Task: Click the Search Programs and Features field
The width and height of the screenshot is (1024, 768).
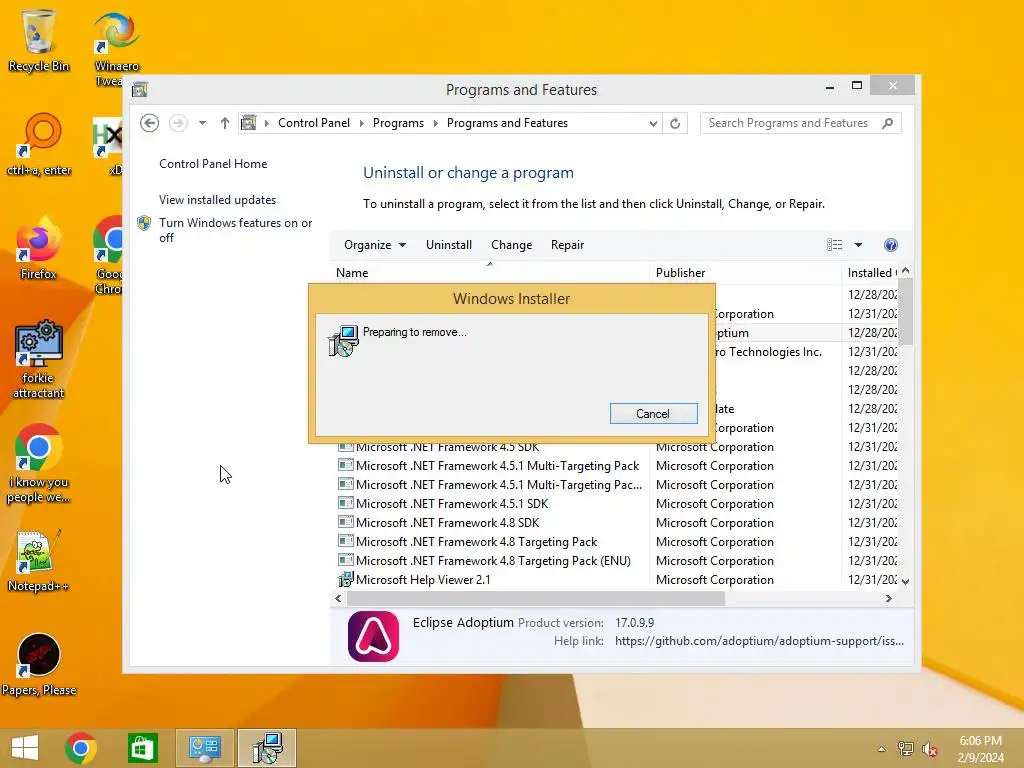Action: [801, 123]
